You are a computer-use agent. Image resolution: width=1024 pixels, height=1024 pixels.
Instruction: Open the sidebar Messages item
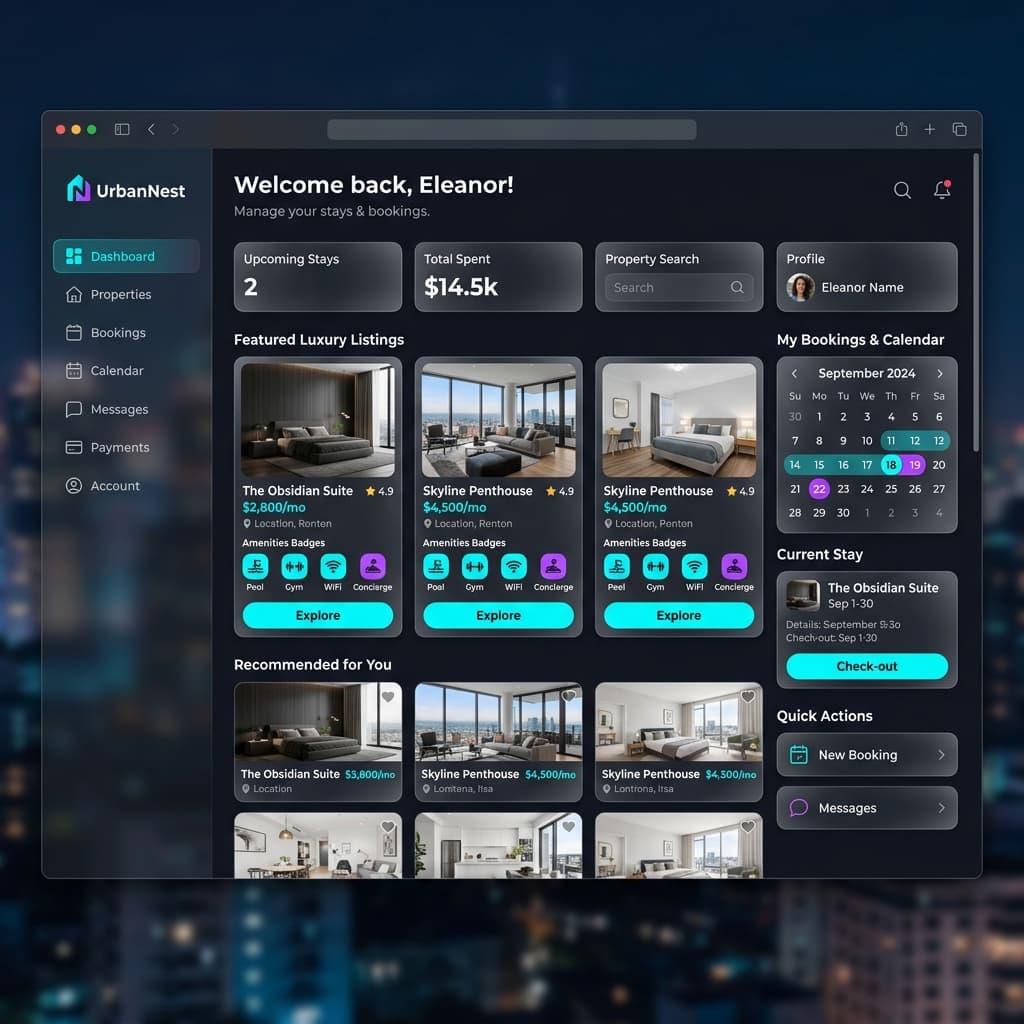(x=107, y=409)
